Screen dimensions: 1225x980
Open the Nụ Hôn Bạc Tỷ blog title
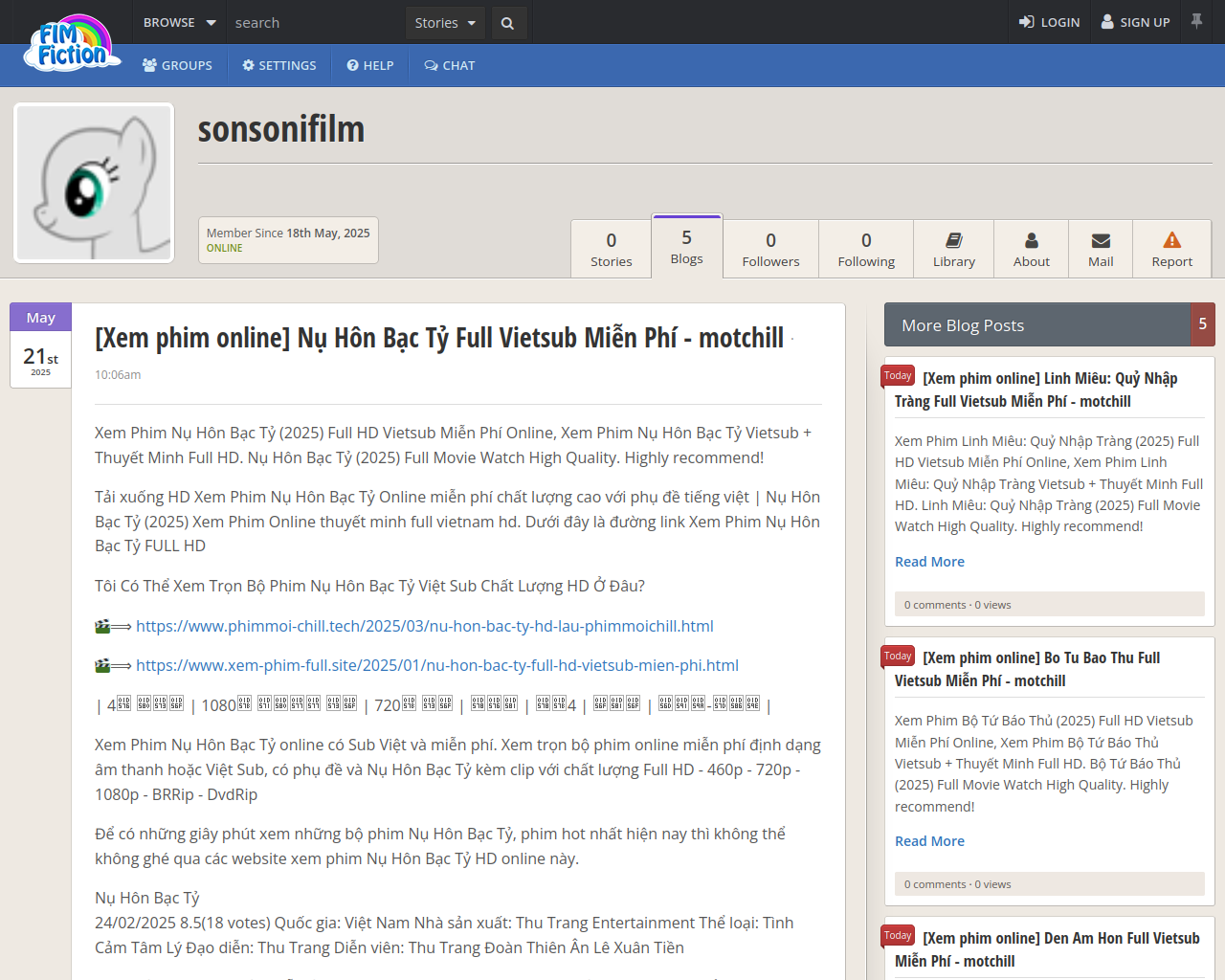(439, 338)
